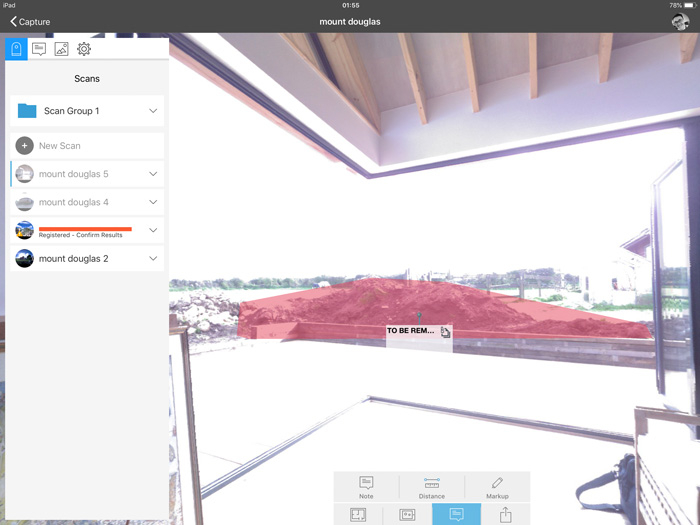Select the 'TO BE REM...' annotation label
Viewport: 700px width, 525px height.
click(x=412, y=331)
